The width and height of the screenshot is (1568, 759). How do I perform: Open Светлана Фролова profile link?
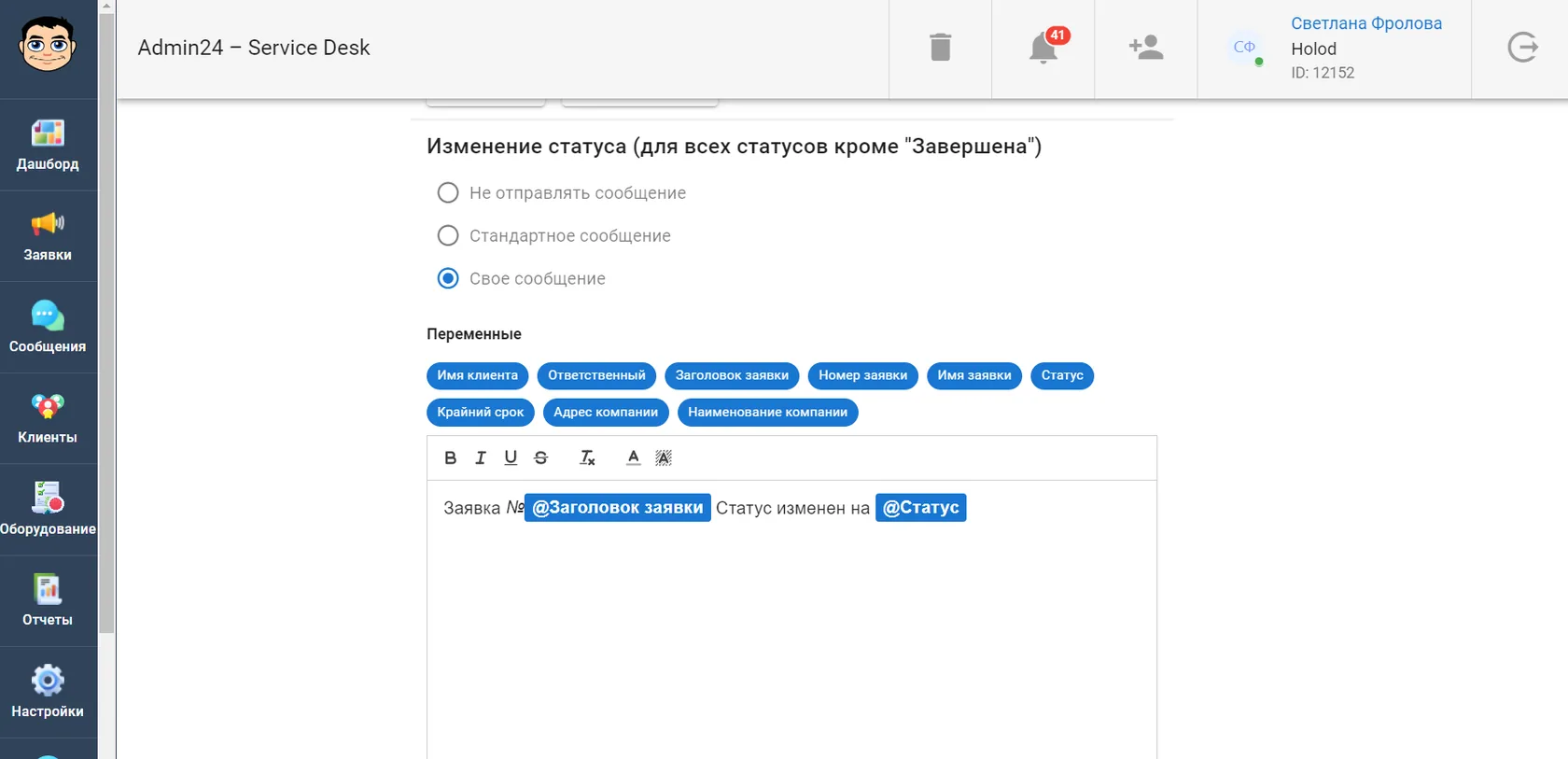click(x=1366, y=23)
